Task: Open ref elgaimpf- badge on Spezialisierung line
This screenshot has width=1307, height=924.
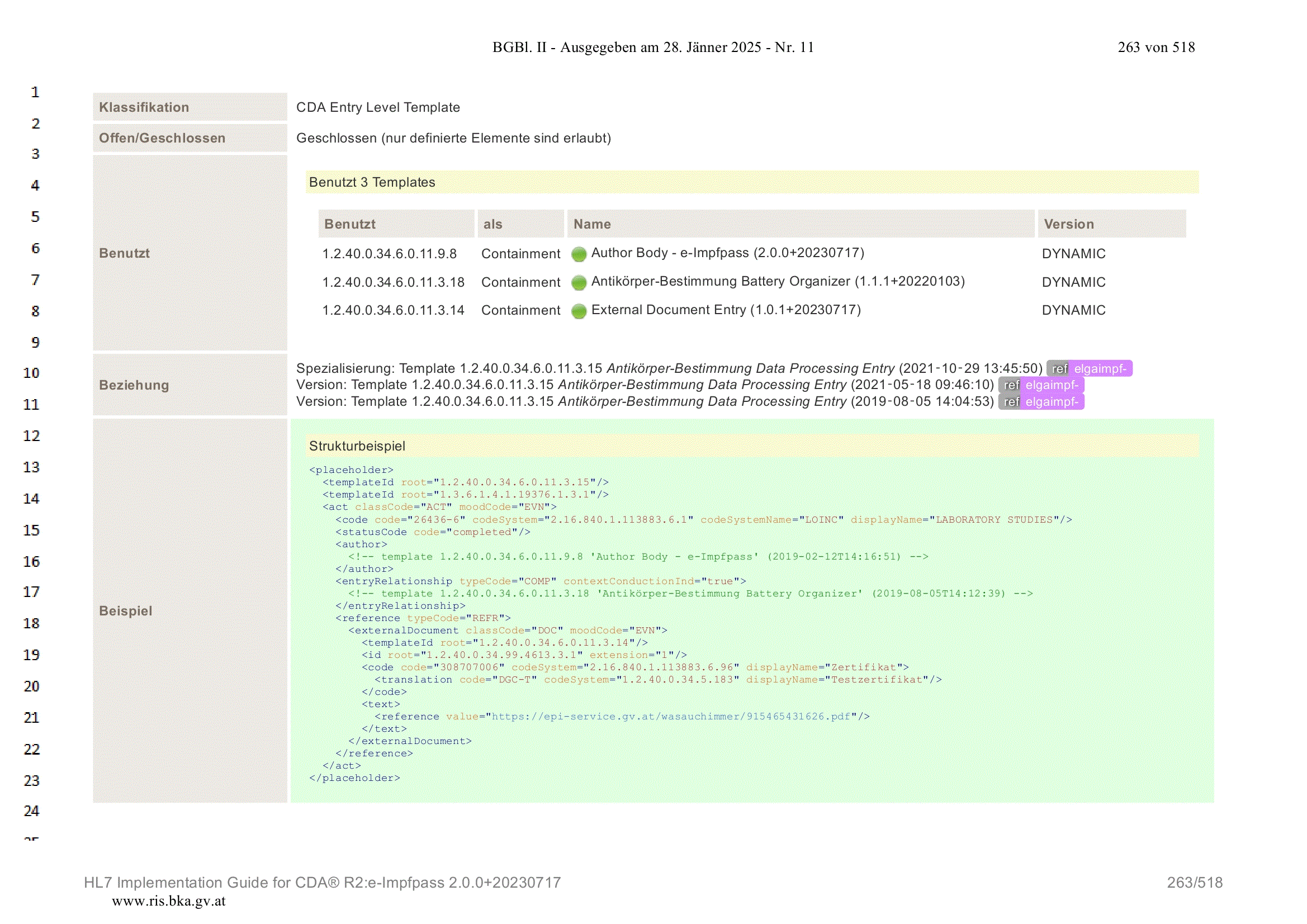Action: coord(1089,368)
